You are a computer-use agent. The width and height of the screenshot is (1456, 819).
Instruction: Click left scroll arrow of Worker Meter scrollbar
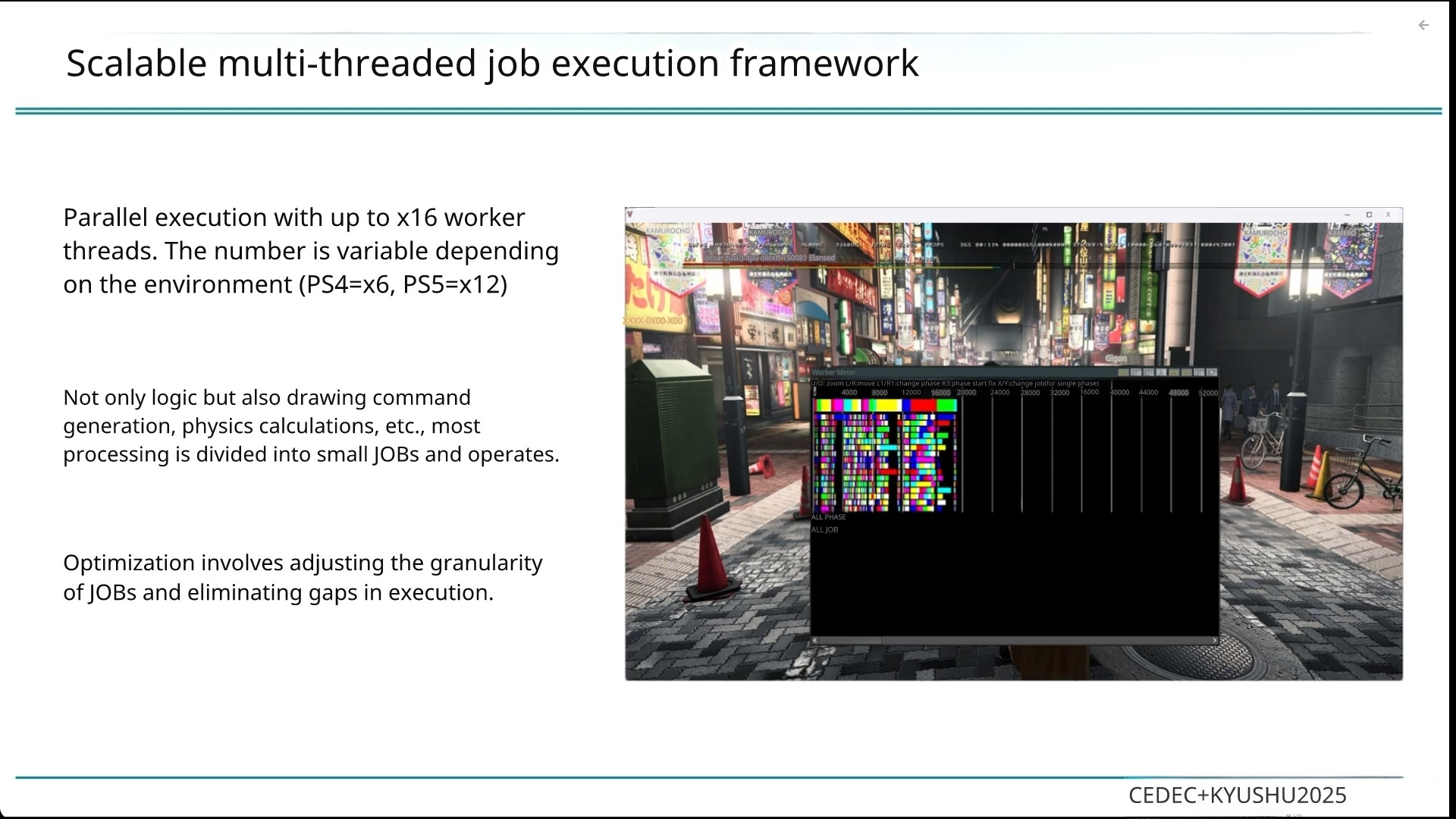815,641
